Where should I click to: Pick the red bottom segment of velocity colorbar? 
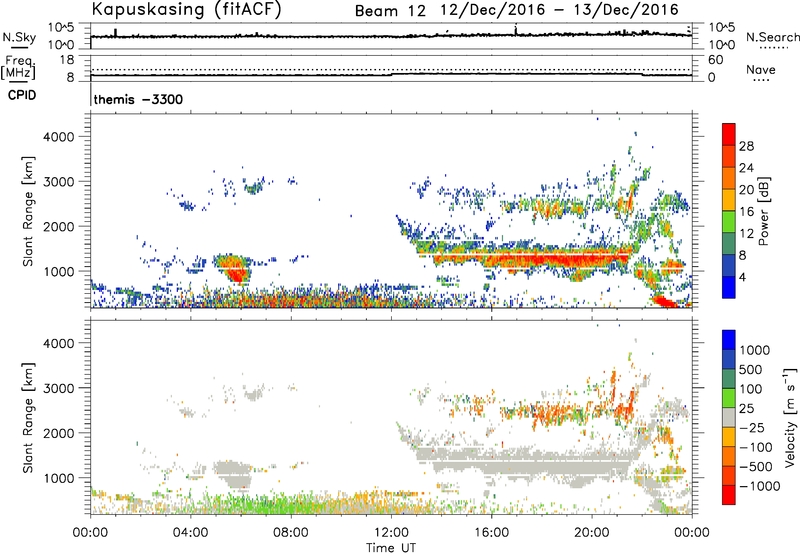click(729, 495)
